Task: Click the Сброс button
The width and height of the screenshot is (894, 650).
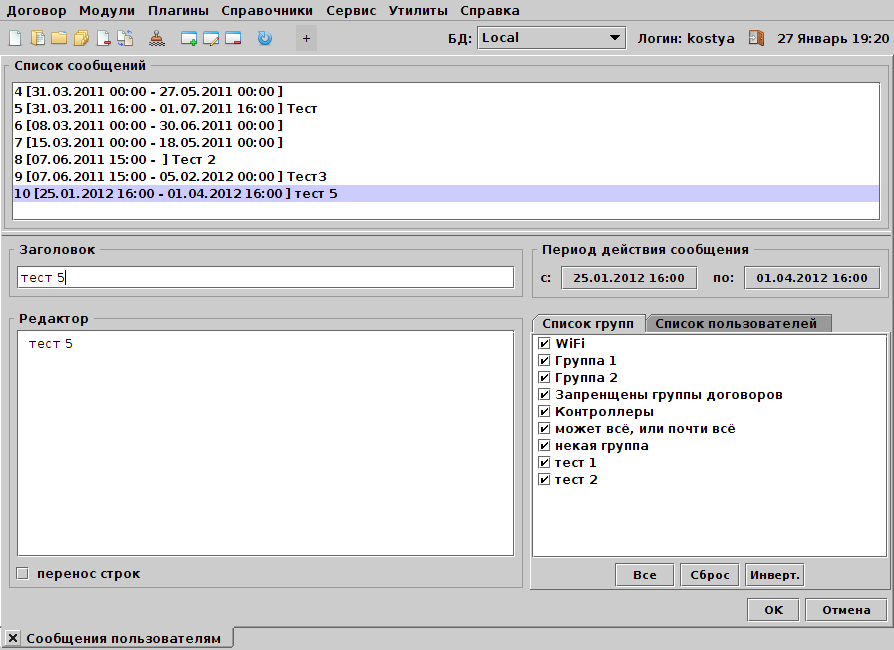Action: tap(709, 574)
